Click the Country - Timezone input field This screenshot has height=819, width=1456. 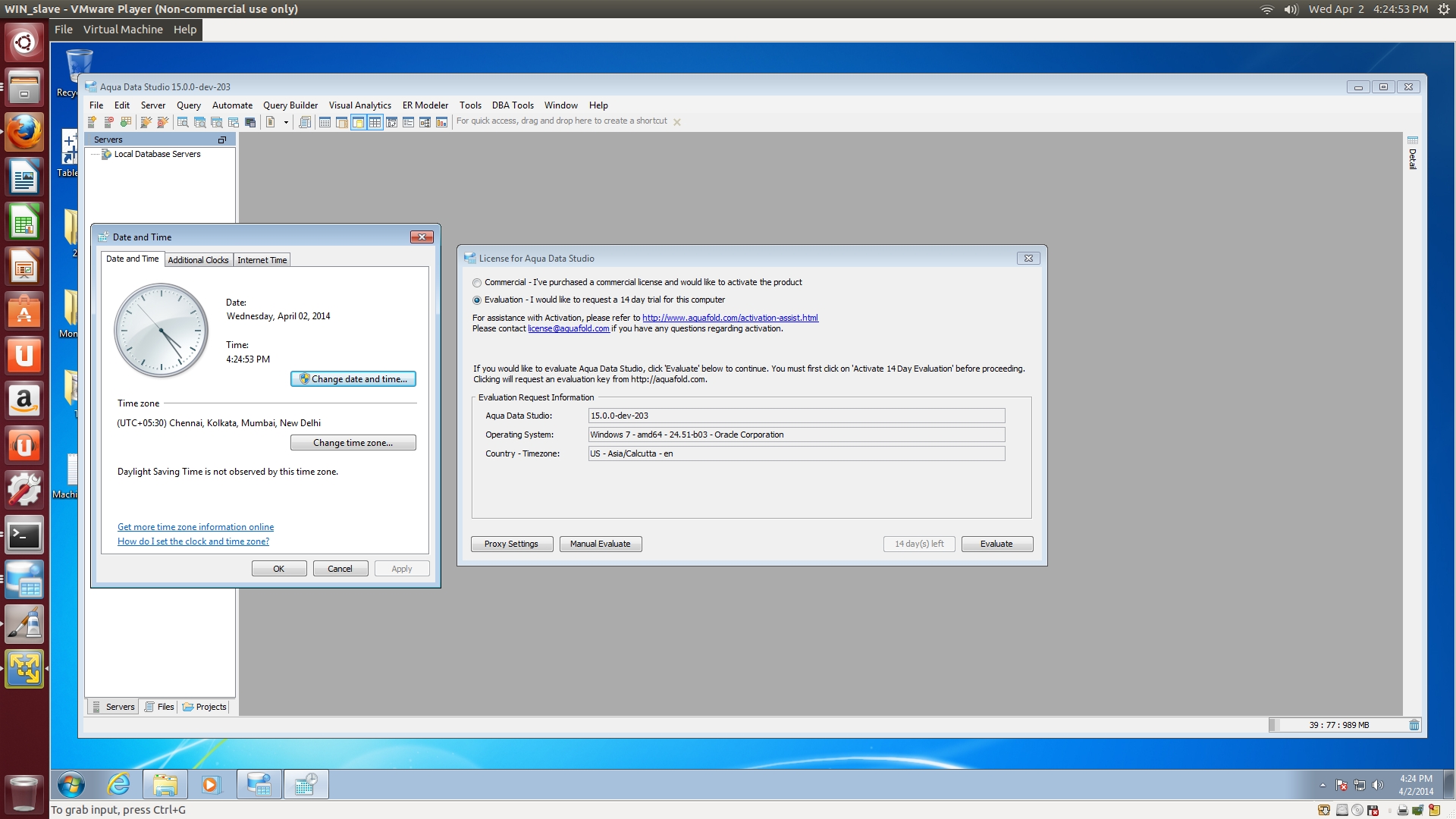tap(796, 453)
